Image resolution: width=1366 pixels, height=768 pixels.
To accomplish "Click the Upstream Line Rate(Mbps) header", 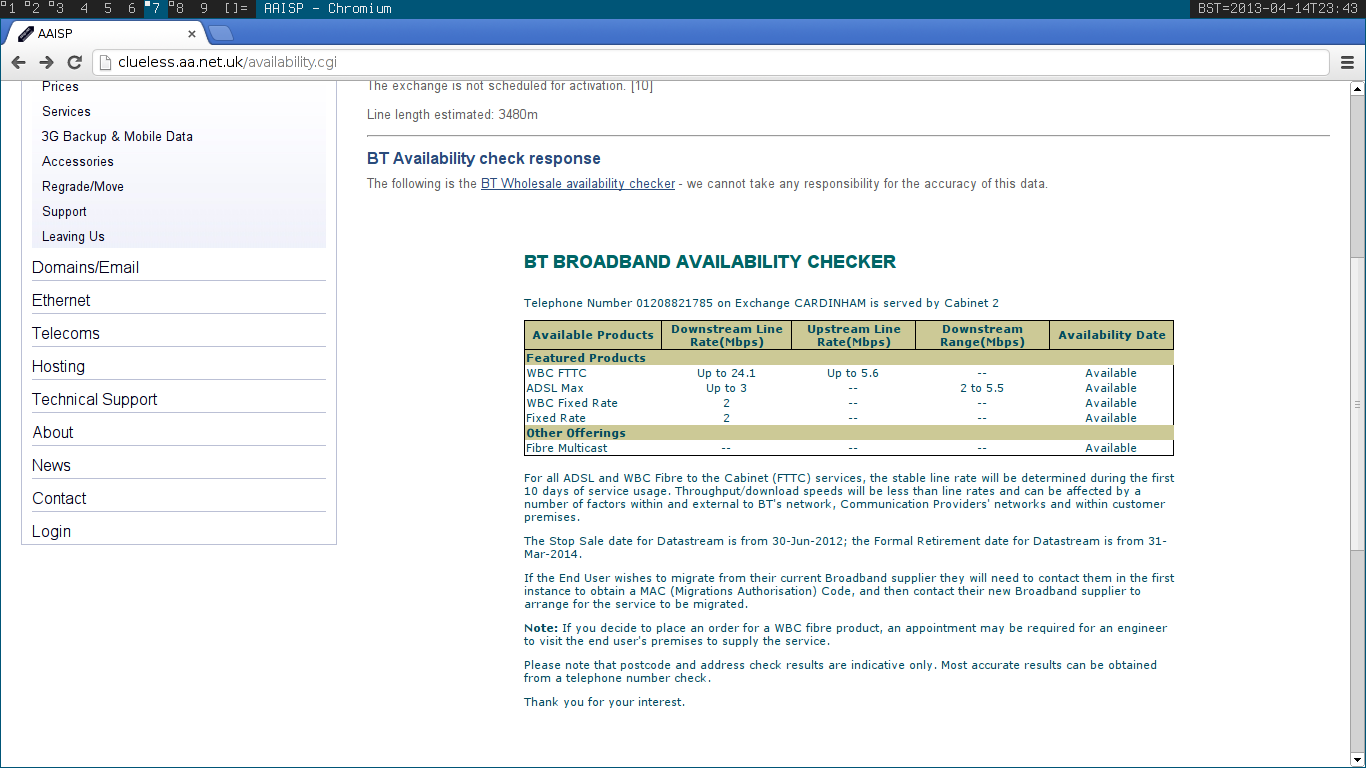I will [x=854, y=335].
